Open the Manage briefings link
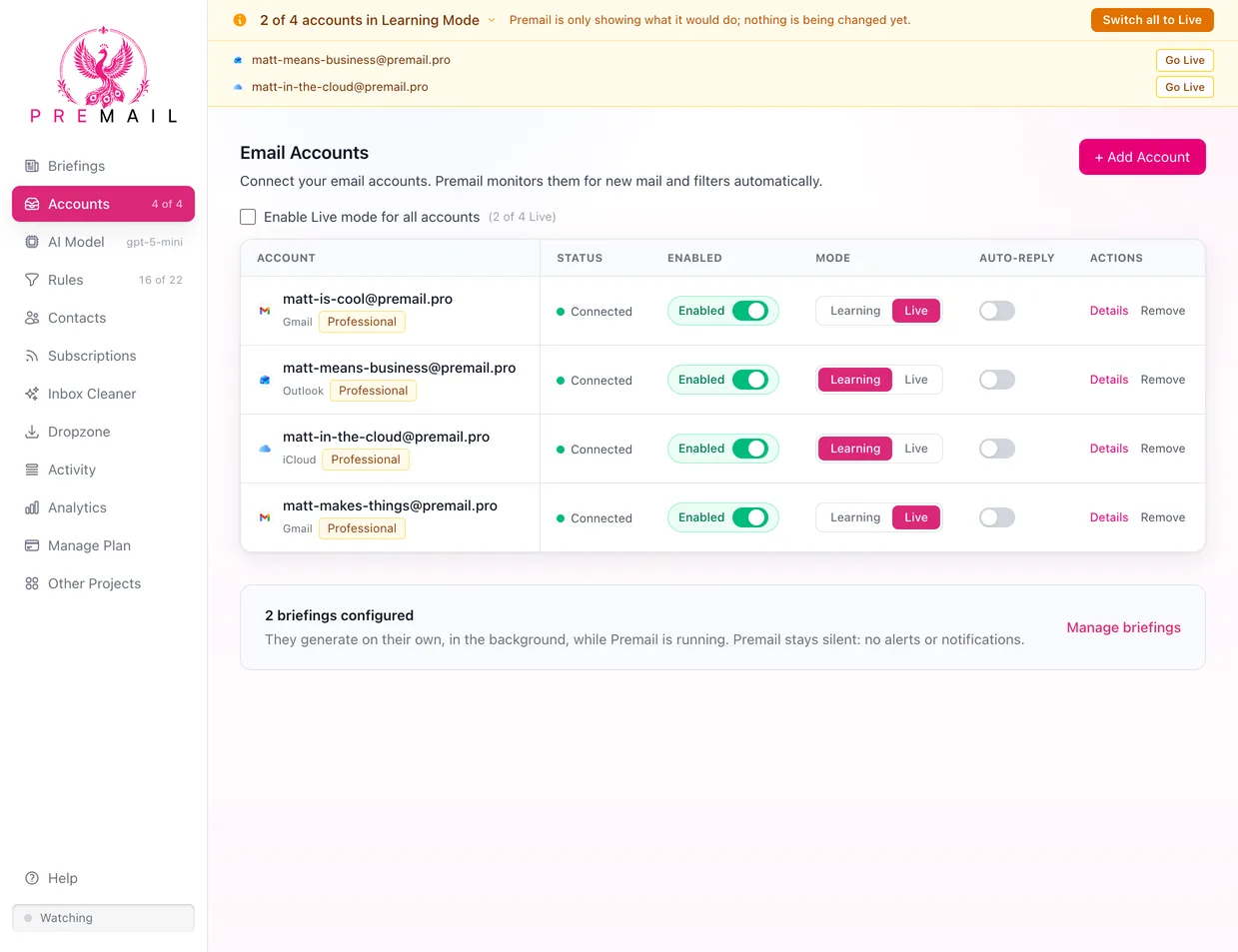 tap(1123, 627)
